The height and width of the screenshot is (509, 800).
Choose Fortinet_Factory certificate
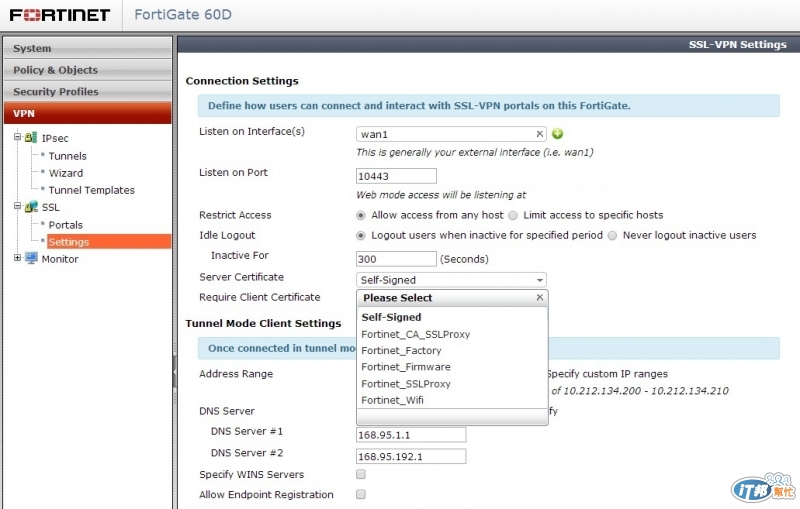(401, 351)
